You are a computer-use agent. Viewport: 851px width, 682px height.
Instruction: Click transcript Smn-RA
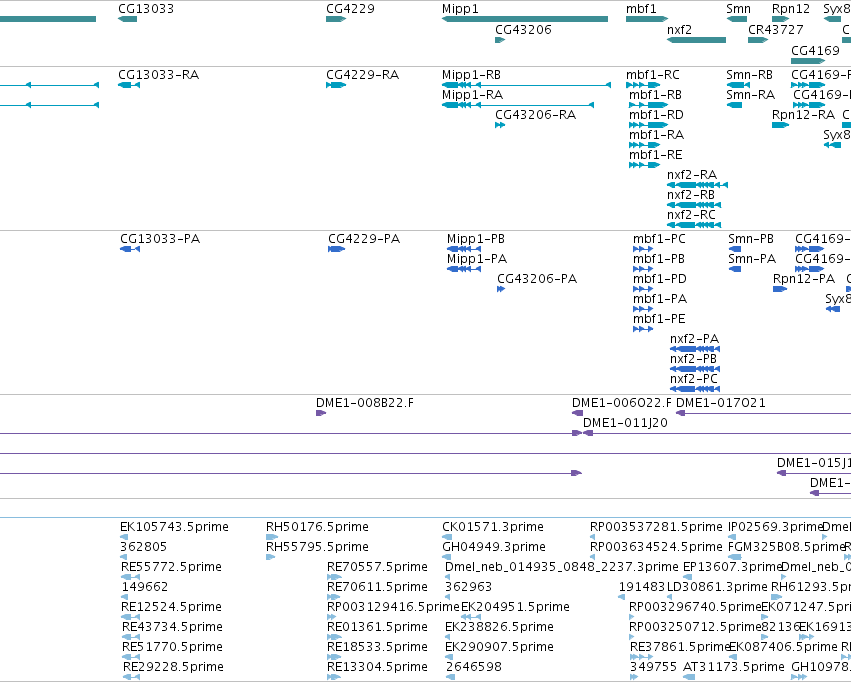tap(751, 94)
